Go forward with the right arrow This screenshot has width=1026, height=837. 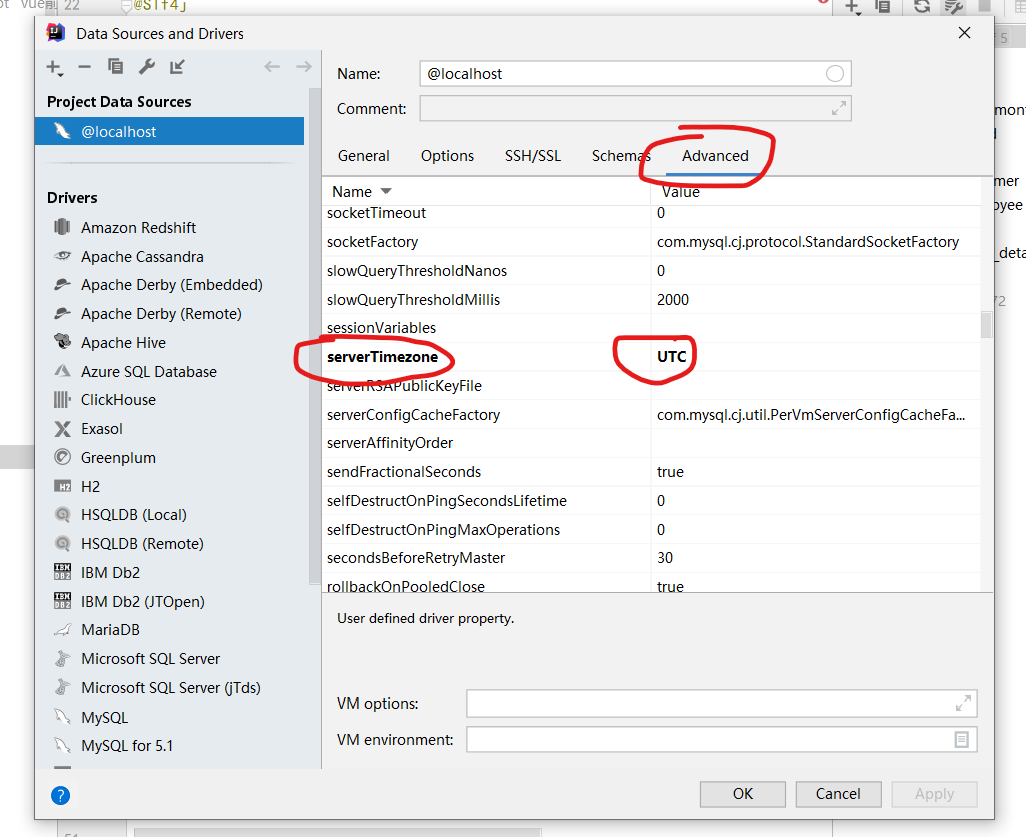click(304, 66)
